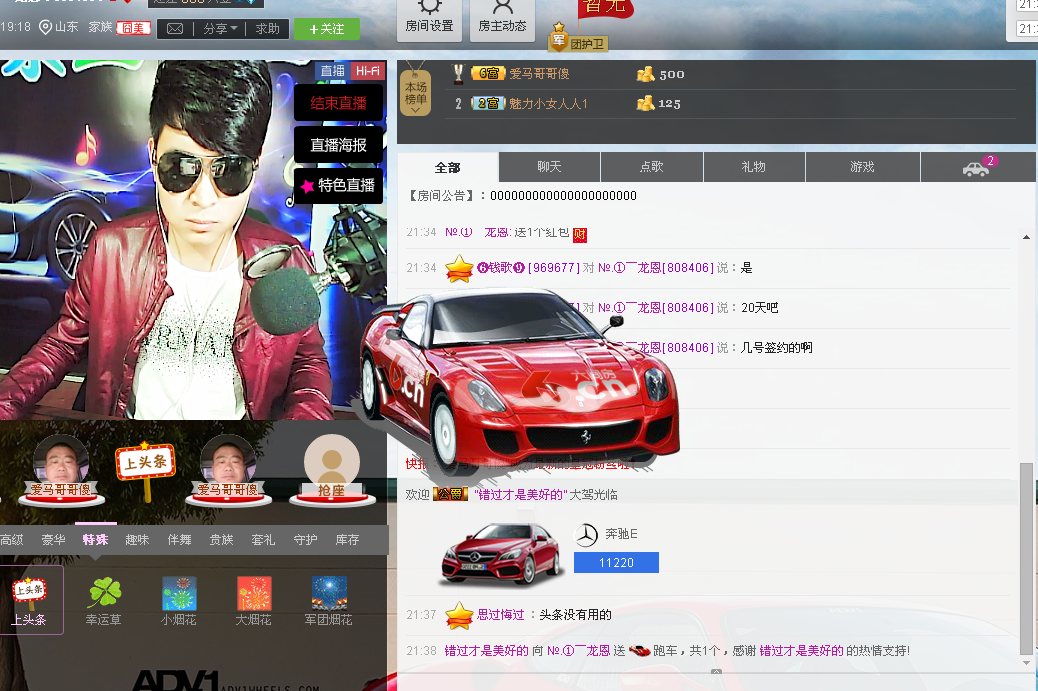
Task: Open the 分享 share dropdown
Action: click(220, 28)
